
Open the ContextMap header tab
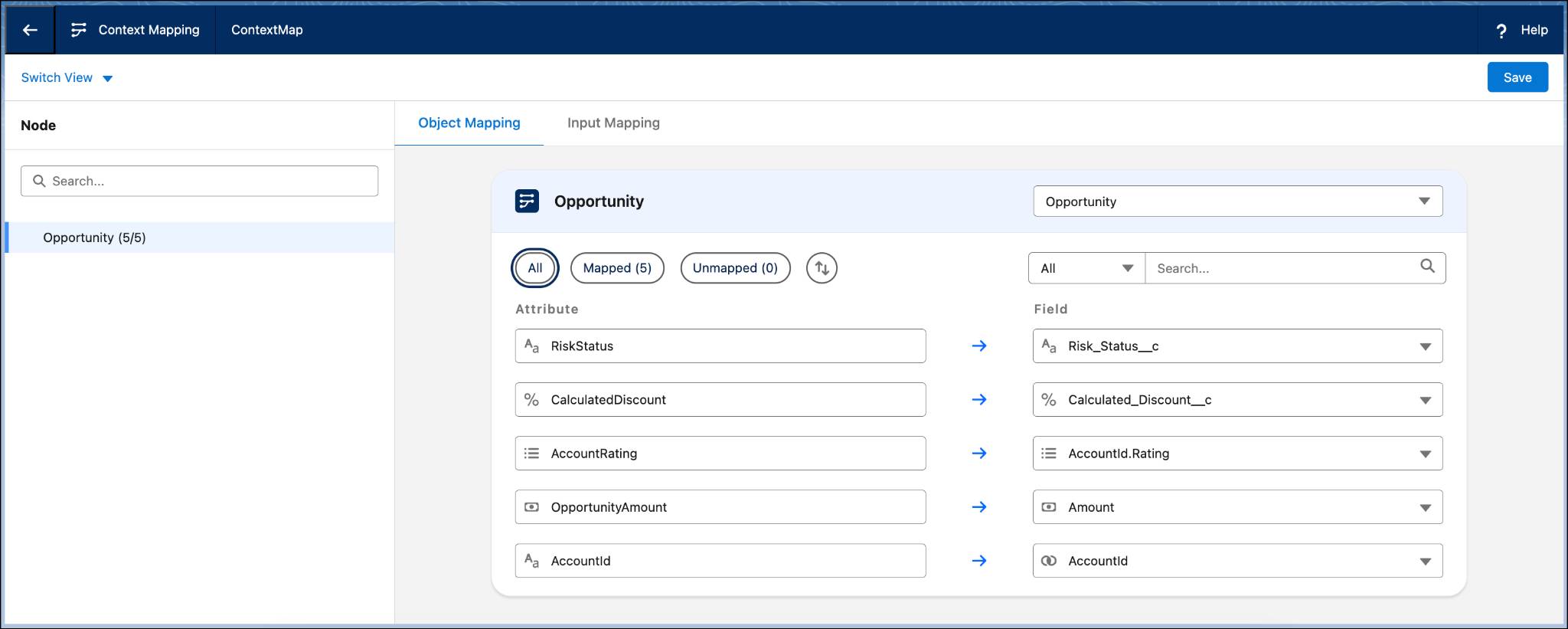coord(267,30)
